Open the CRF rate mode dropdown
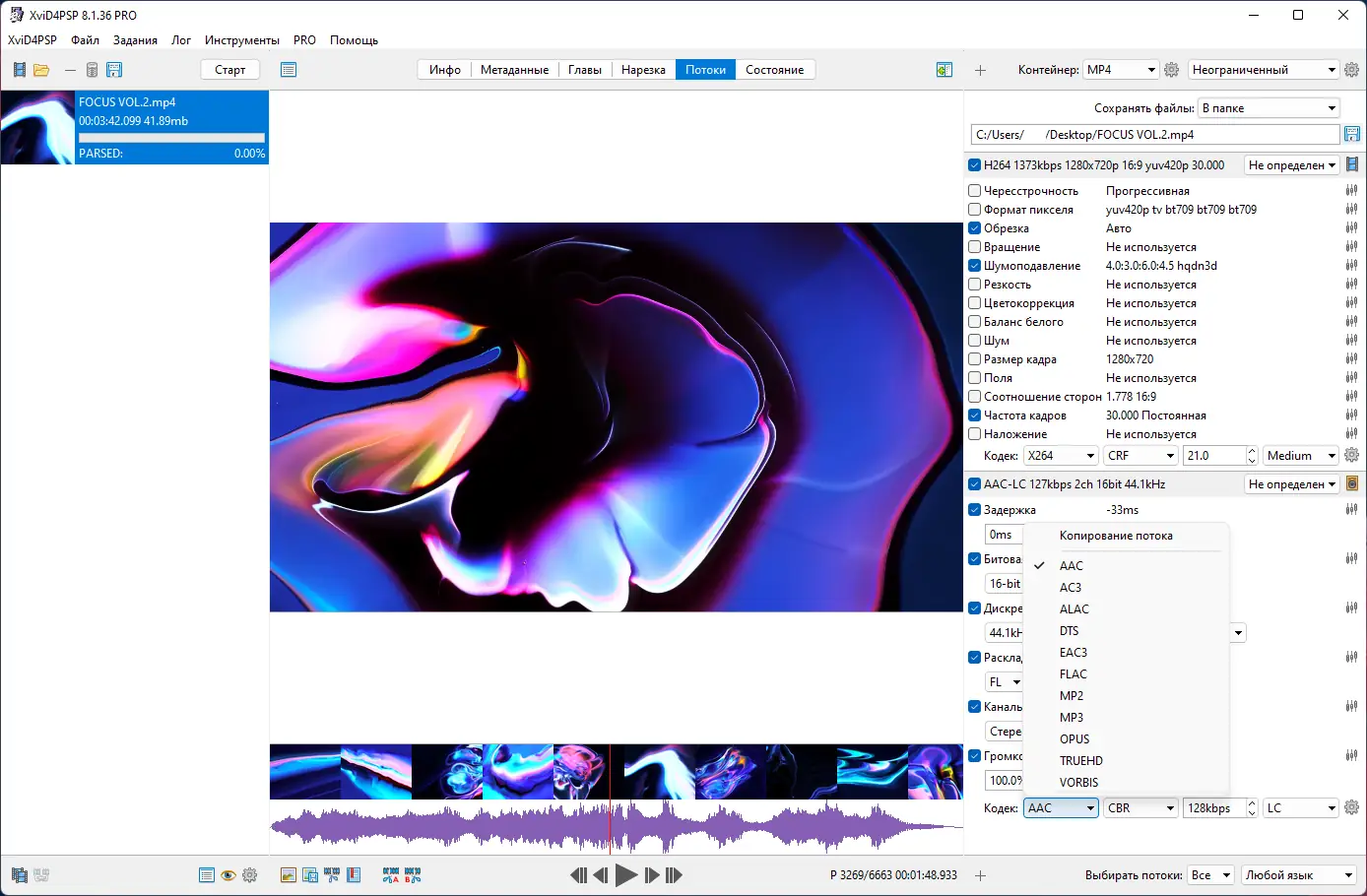The image size is (1367, 896). click(1140, 455)
